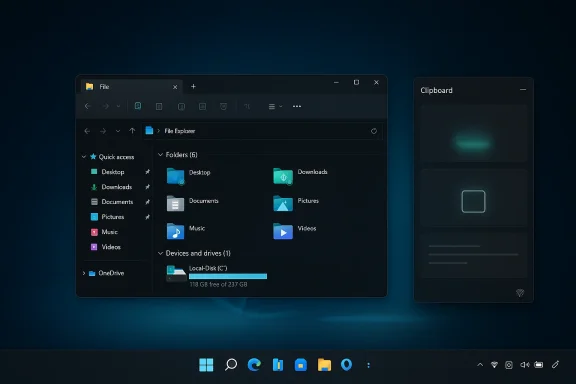Close the File tab
Viewport: 576px width, 384px height.
click(x=175, y=87)
